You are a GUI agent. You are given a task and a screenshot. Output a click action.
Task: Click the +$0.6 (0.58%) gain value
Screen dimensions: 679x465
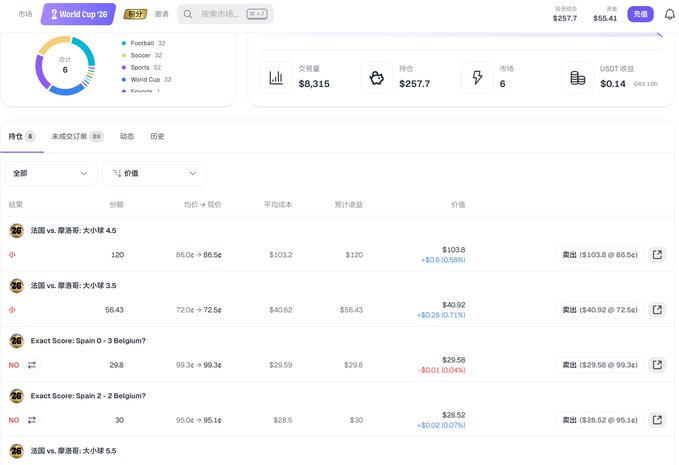click(443, 260)
